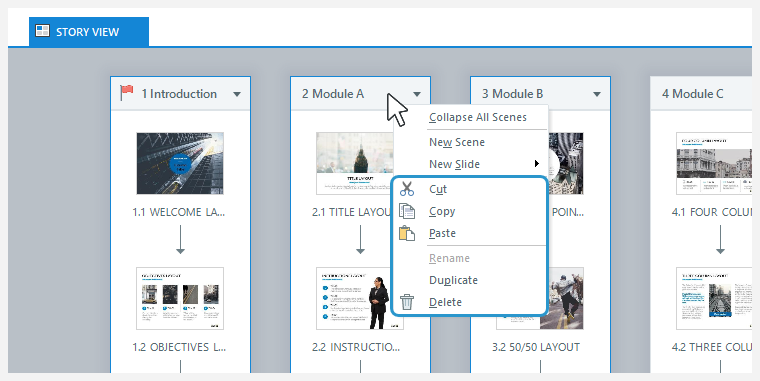Click the Paste clipboard icon
This screenshot has width=760, height=381.
pos(407,233)
